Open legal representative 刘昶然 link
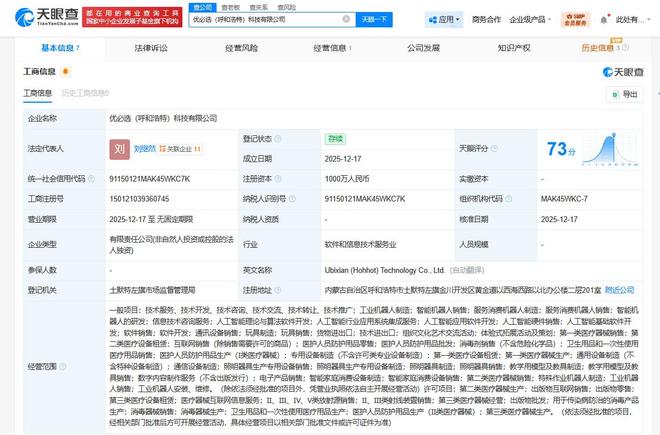Screen dimensions: 660x435 (x=145, y=149)
